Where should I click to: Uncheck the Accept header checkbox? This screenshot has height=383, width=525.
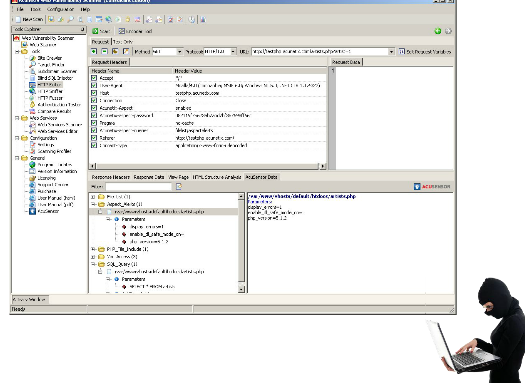(94, 78)
